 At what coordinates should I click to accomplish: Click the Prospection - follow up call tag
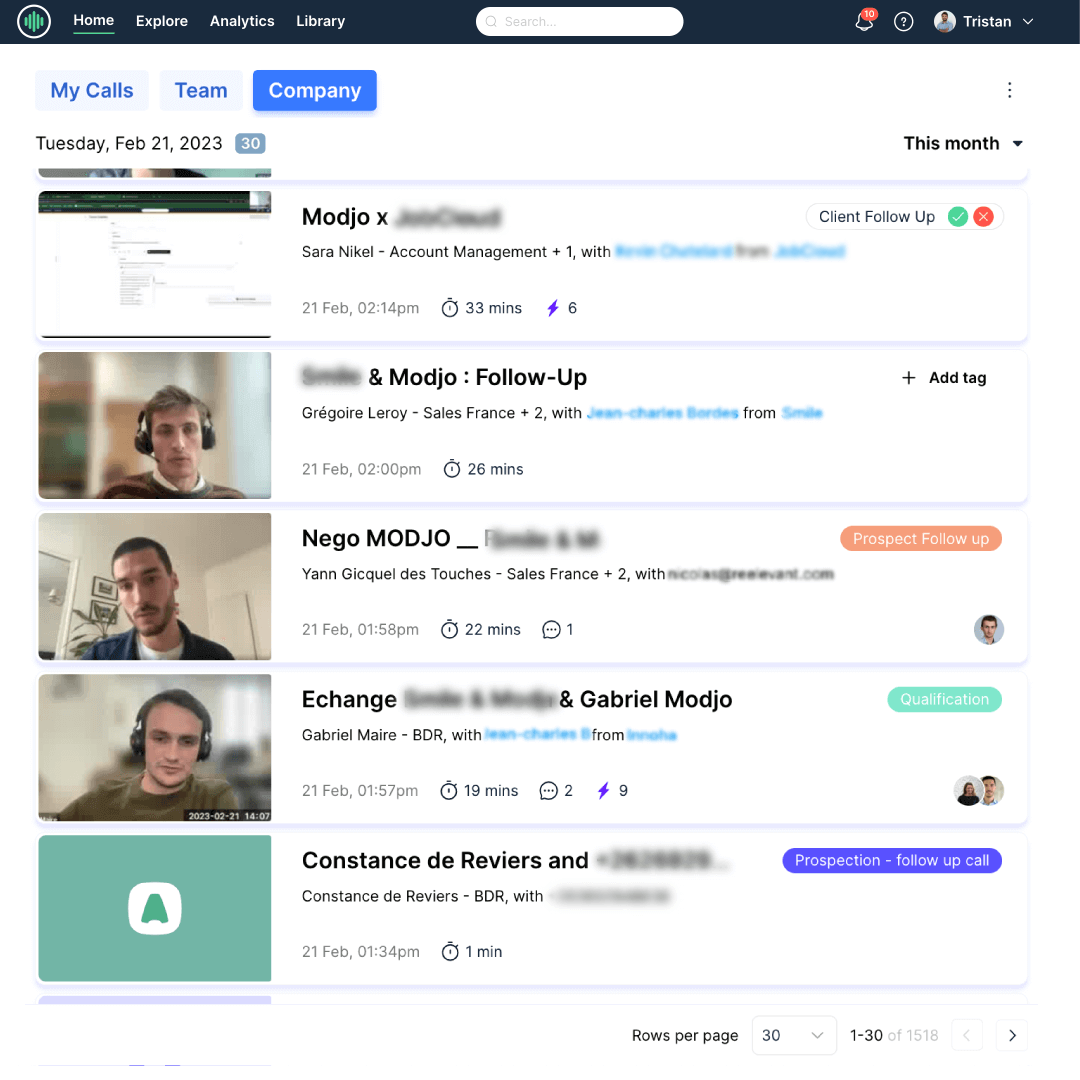click(892, 860)
